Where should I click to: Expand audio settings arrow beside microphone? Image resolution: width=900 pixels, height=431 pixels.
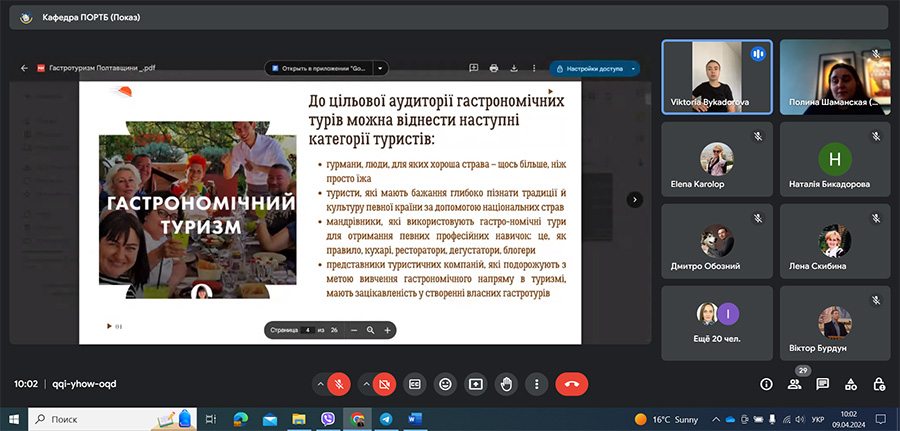[320, 383]
